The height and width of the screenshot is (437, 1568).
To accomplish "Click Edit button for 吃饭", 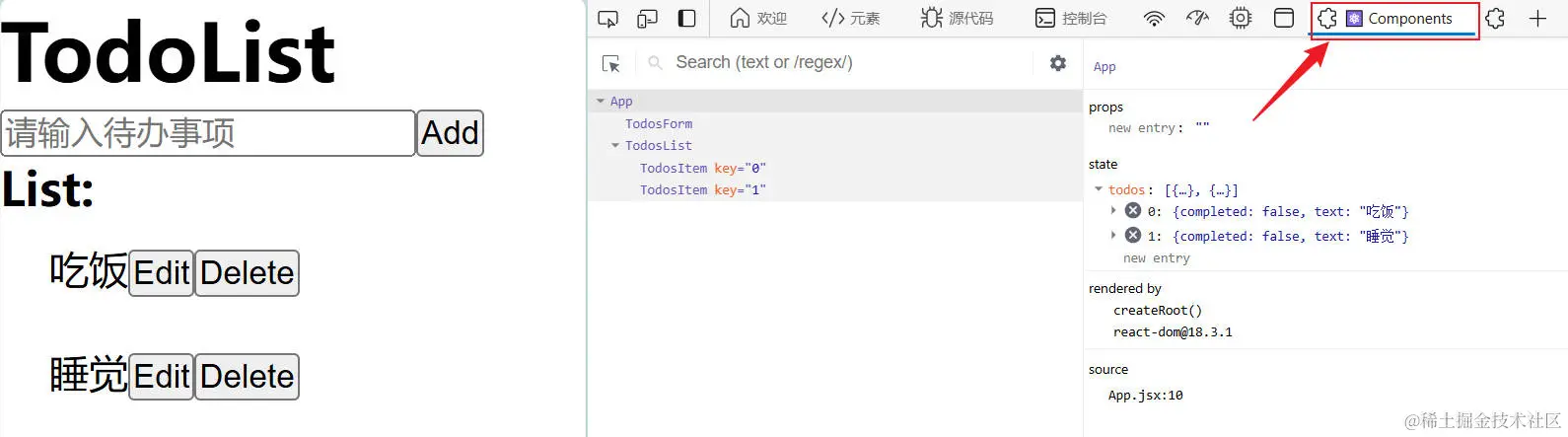I will 161,273.
